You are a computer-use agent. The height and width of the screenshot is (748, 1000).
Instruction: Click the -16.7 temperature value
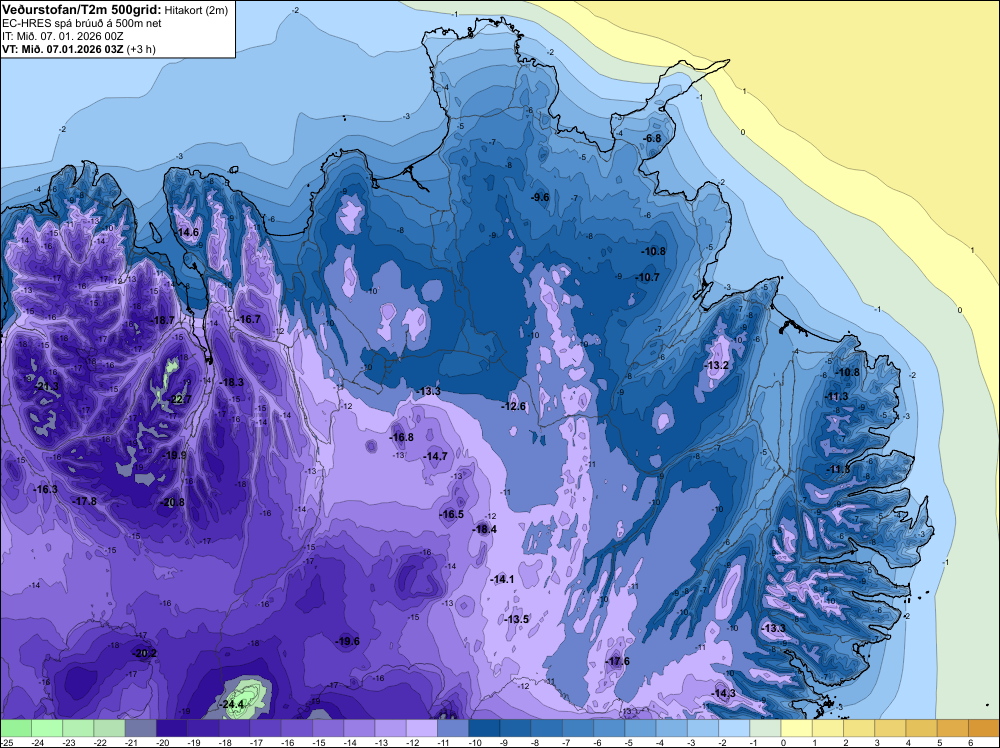pos(248,319)
